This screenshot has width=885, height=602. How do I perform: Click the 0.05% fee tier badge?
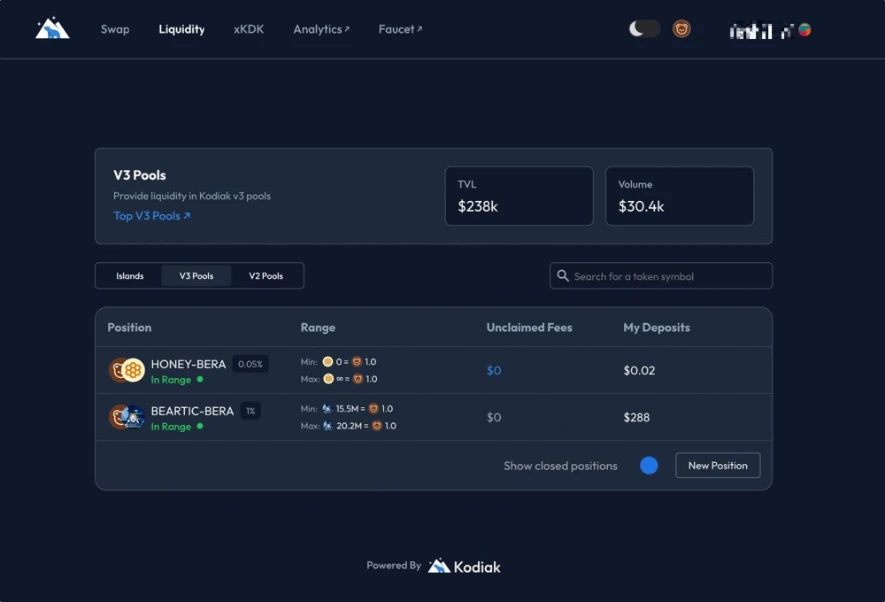(x=250, y=364)
